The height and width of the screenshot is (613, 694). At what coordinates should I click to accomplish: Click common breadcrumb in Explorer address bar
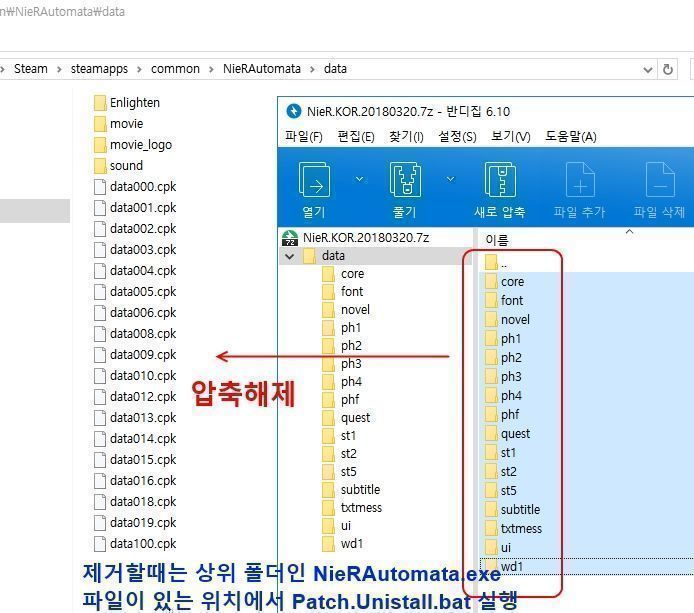[175, 69]
